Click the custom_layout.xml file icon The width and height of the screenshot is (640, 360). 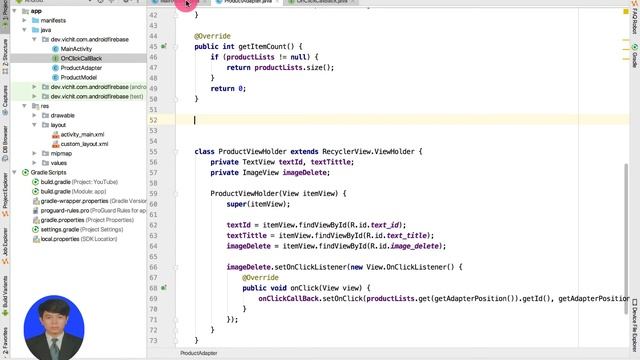click(56, 144)
